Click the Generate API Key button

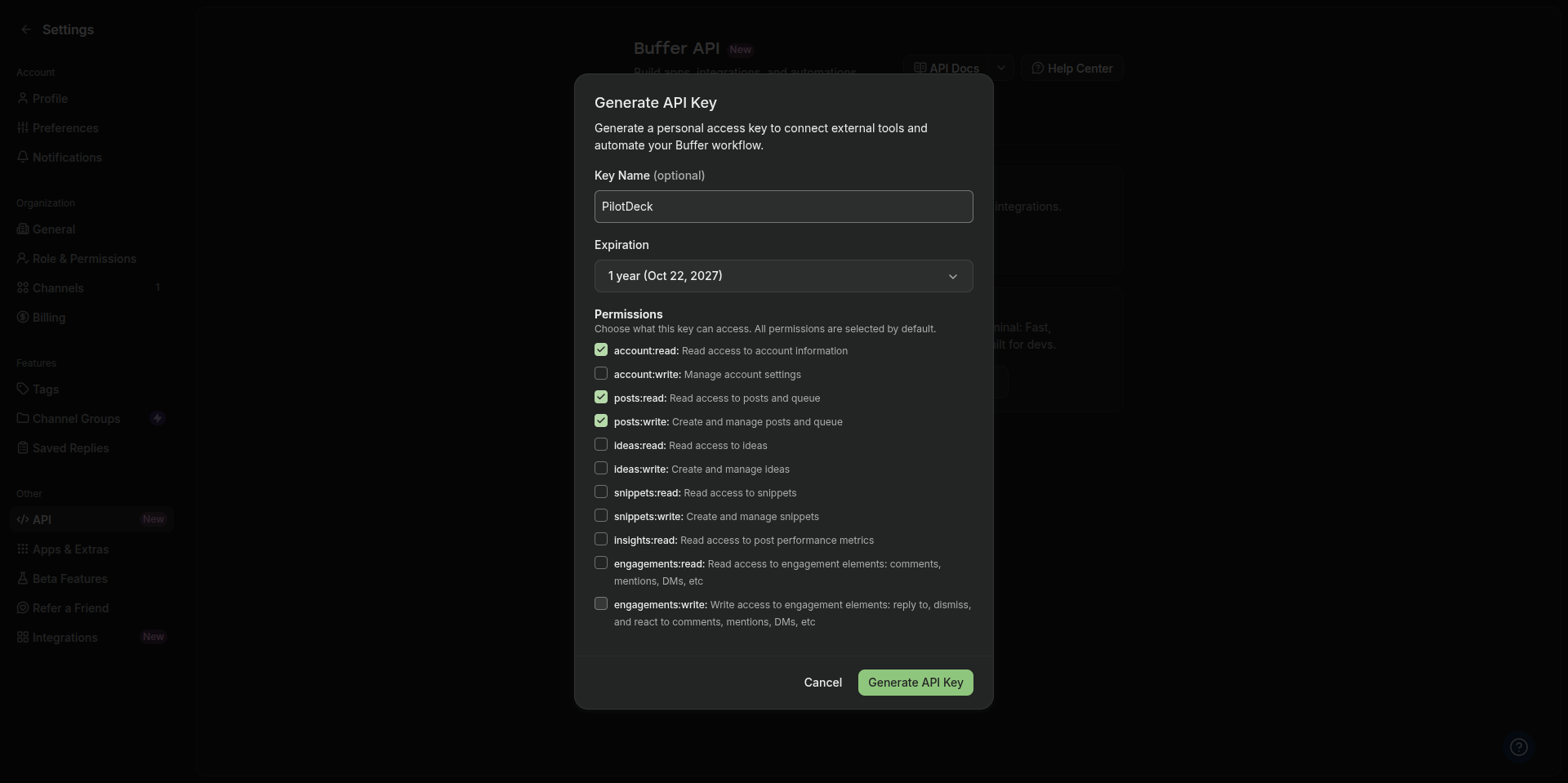[915, 683]
